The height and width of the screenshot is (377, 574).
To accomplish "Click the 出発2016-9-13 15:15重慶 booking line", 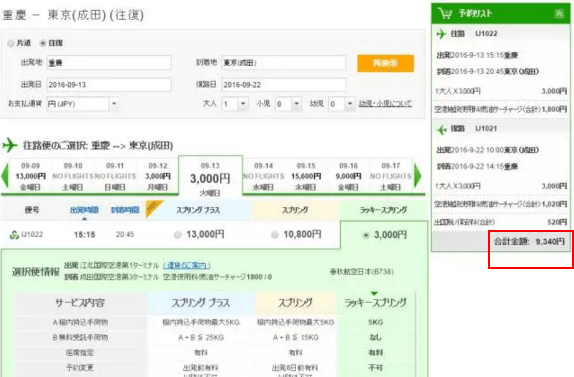I will click(x=477, y=55).
